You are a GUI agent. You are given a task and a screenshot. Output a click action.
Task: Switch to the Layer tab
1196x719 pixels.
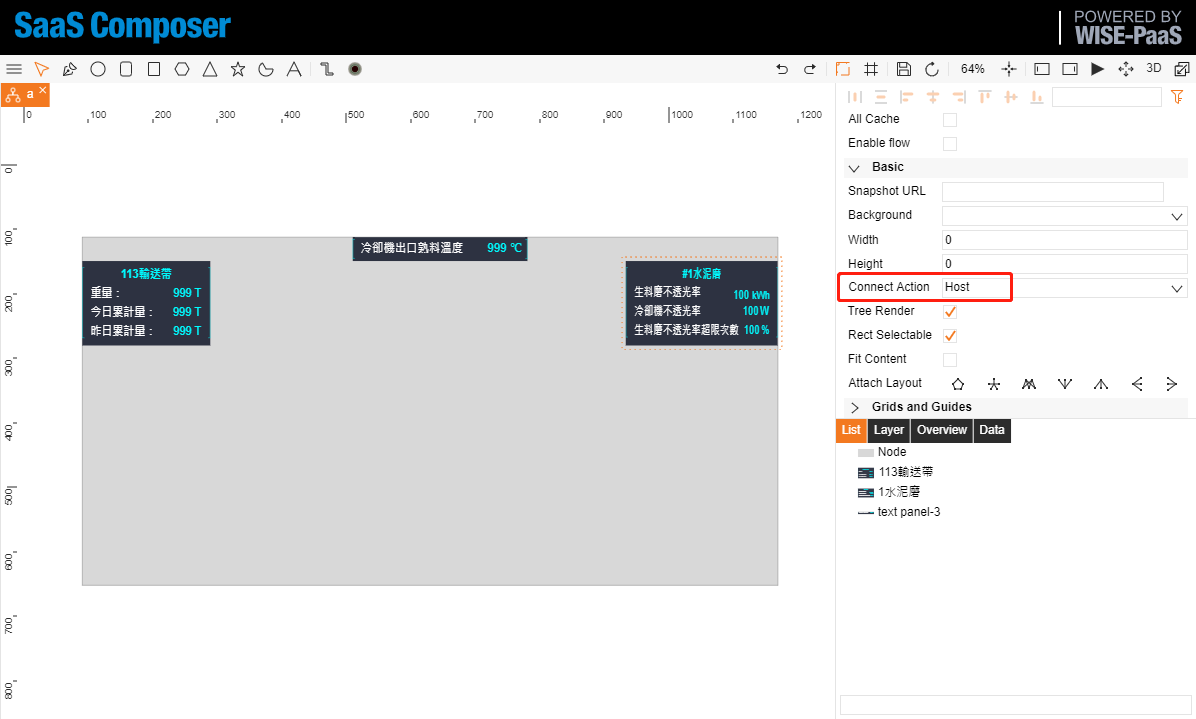point(889,430)
